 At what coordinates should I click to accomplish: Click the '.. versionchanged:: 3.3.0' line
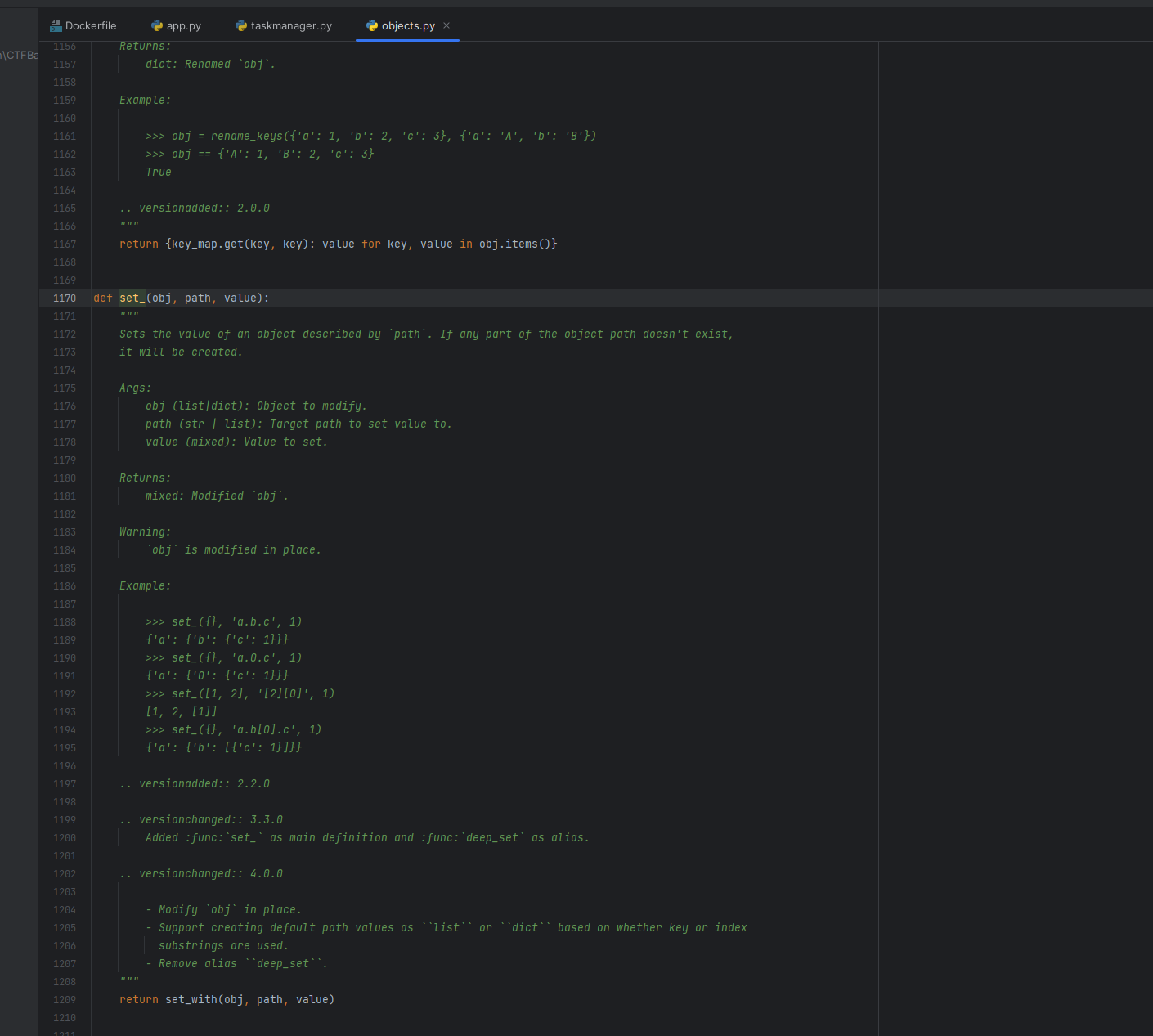201,819
